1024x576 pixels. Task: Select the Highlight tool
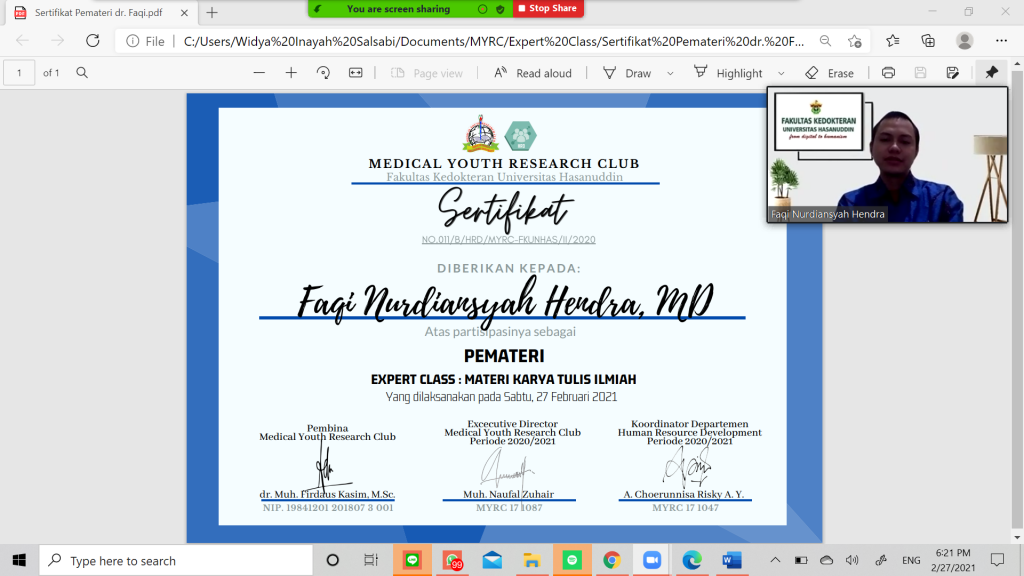(728, 73)
